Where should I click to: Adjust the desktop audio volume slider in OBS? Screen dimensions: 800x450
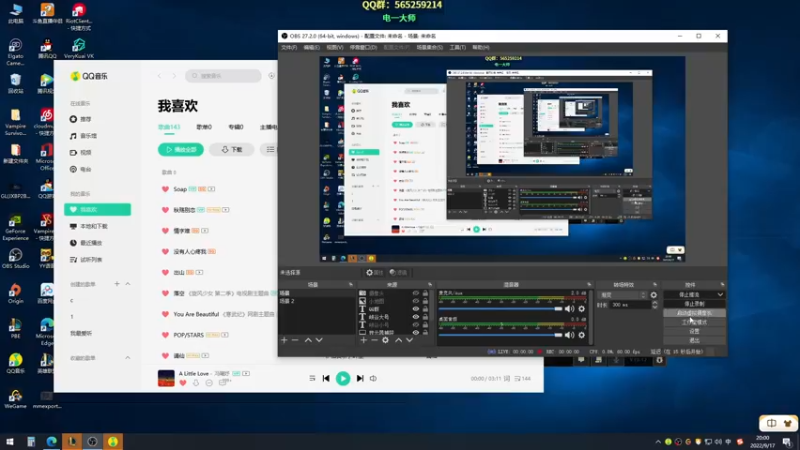(x=501, y=335)
